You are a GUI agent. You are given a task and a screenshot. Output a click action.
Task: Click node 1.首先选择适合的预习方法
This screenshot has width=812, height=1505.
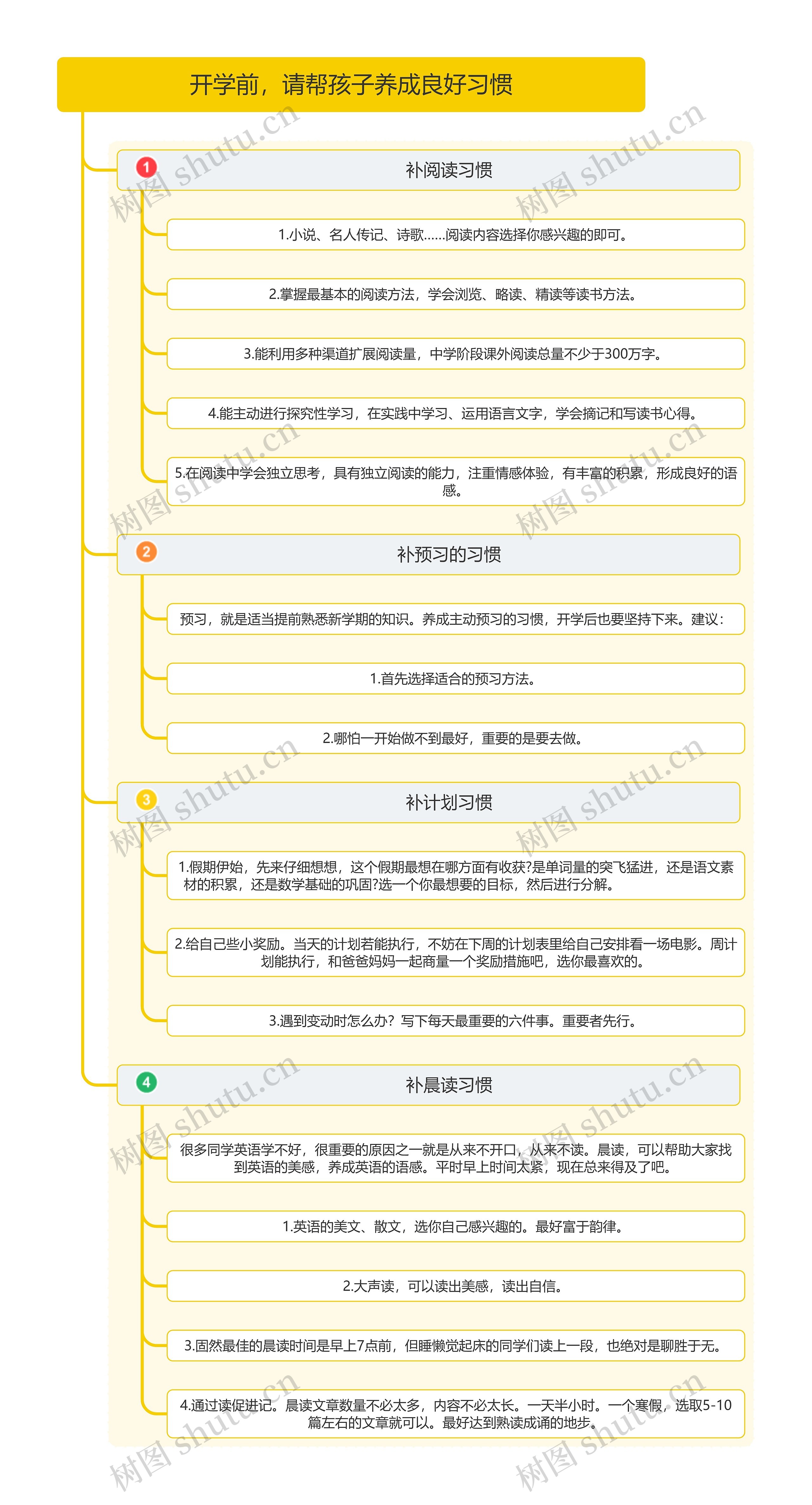click(456, 679)
